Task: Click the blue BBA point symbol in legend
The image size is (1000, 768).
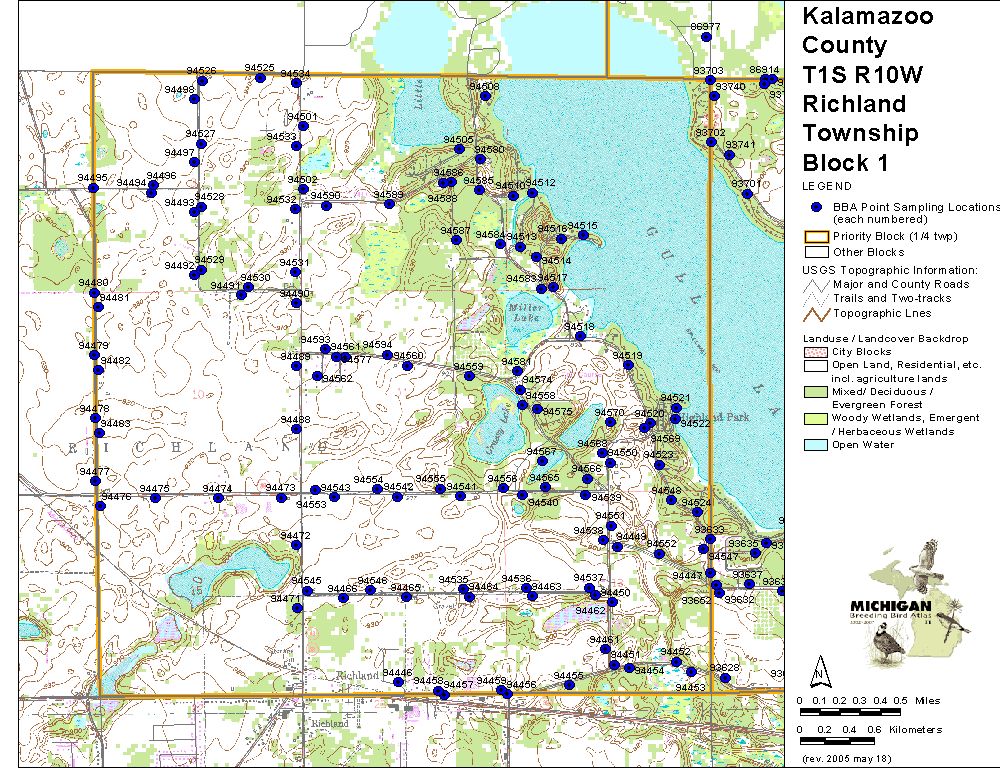Action: tap(816, 206)
